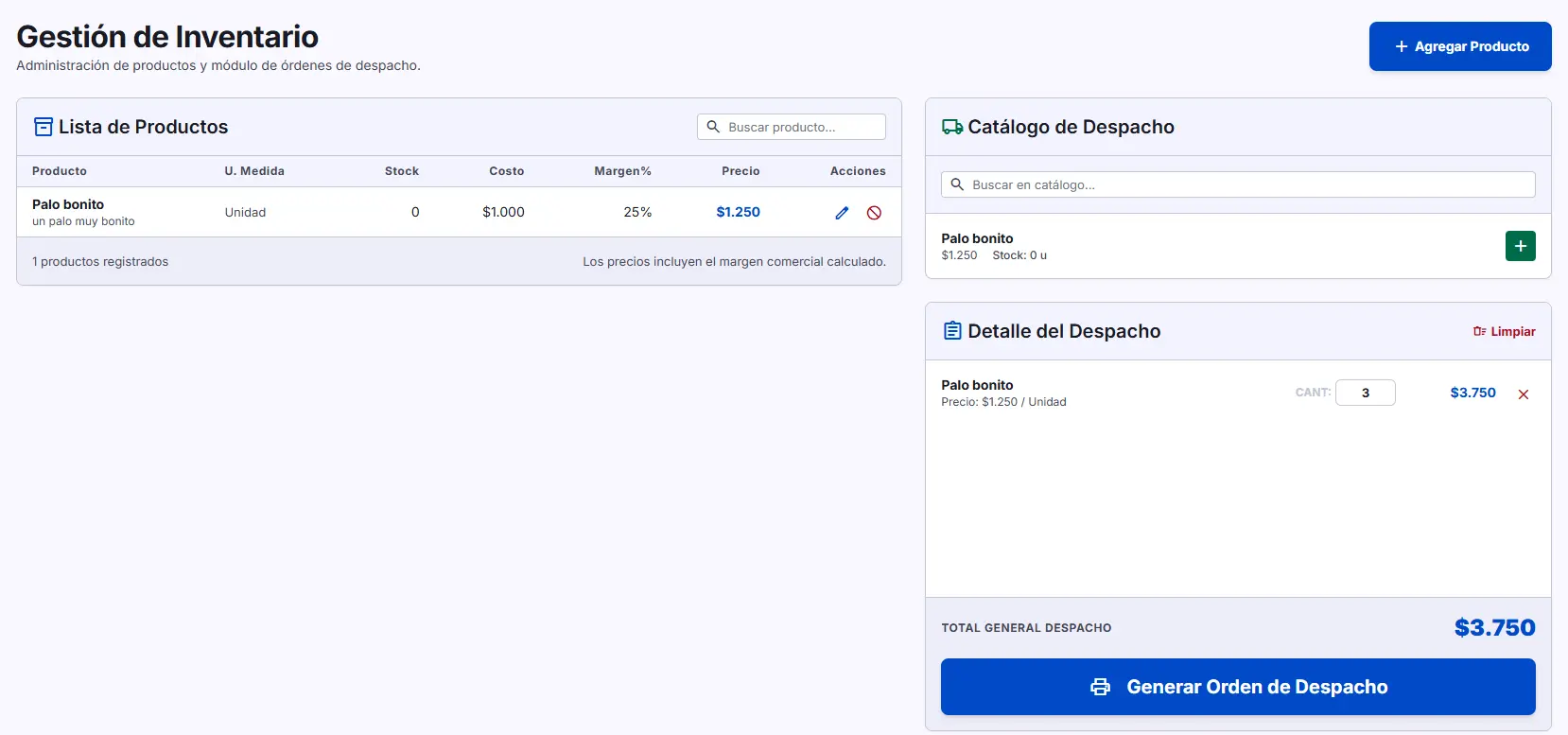Click the 25% margin cell
Viewport: 1568px width, 735px height.
(x=637, y=212)
